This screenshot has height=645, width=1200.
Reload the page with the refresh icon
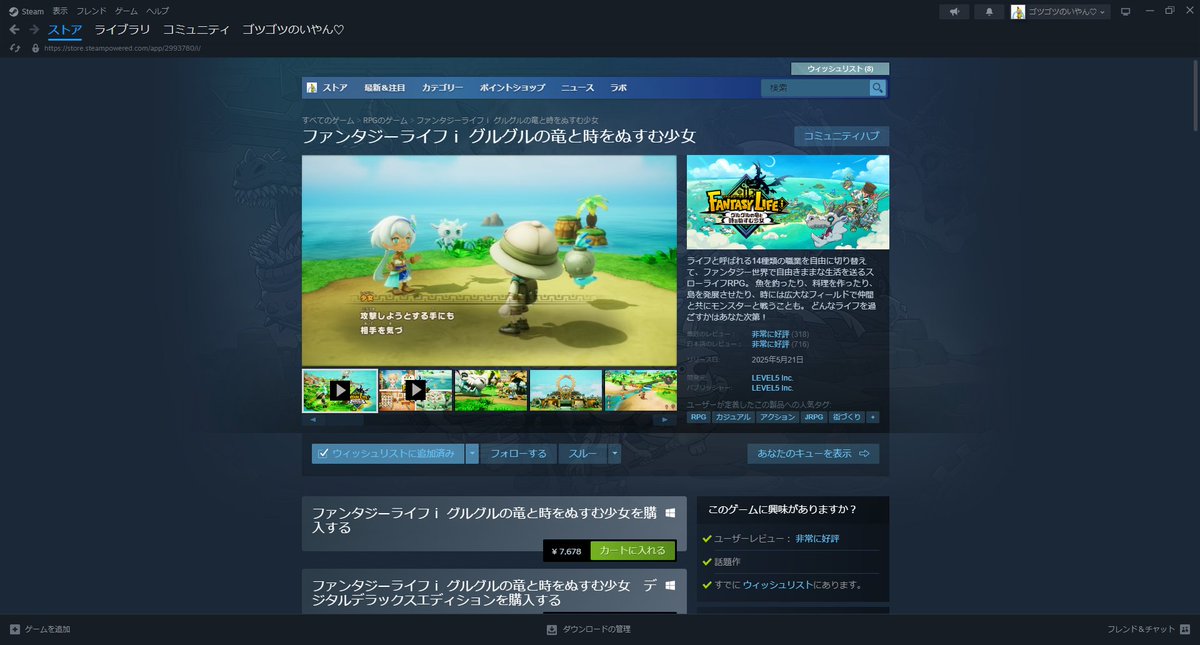click(15, 48)
